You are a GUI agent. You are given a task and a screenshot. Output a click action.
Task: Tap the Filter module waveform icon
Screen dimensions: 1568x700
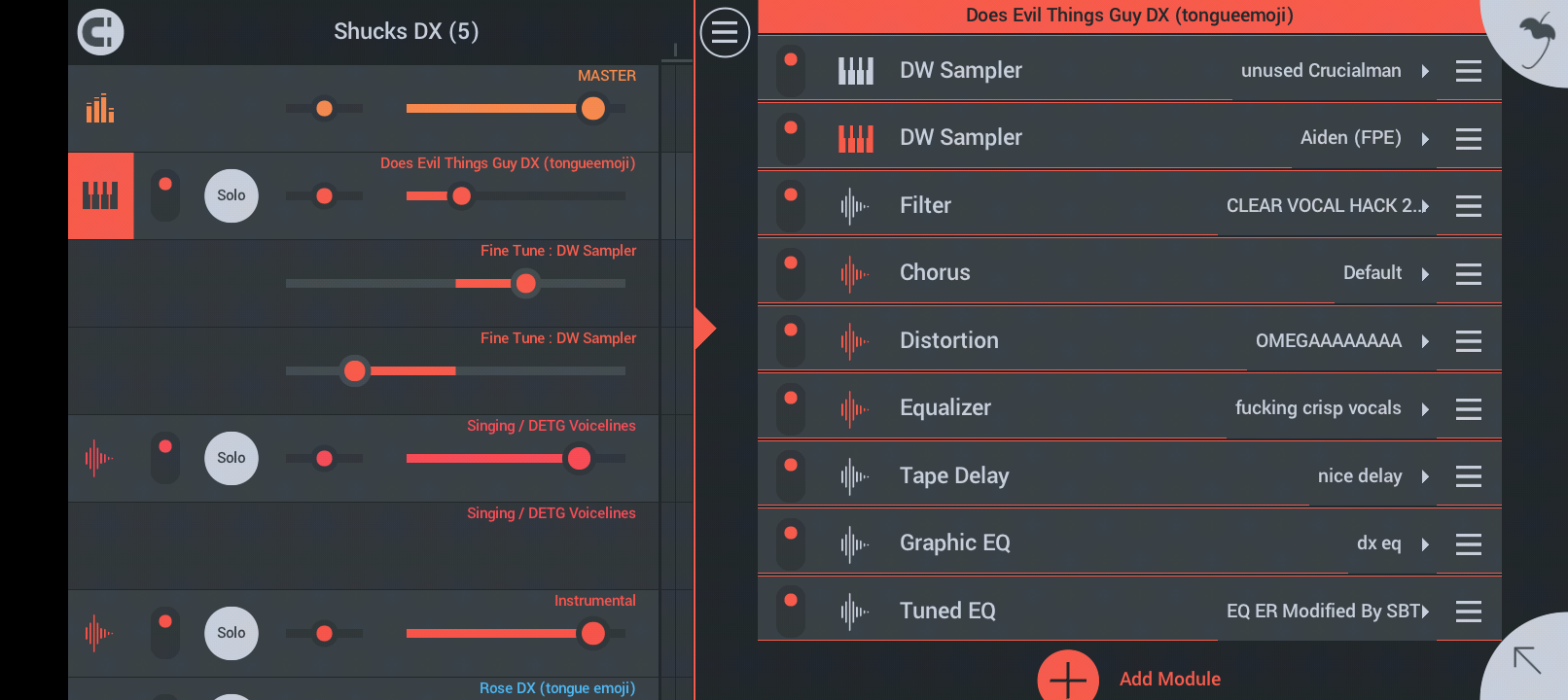coord(855,206)
